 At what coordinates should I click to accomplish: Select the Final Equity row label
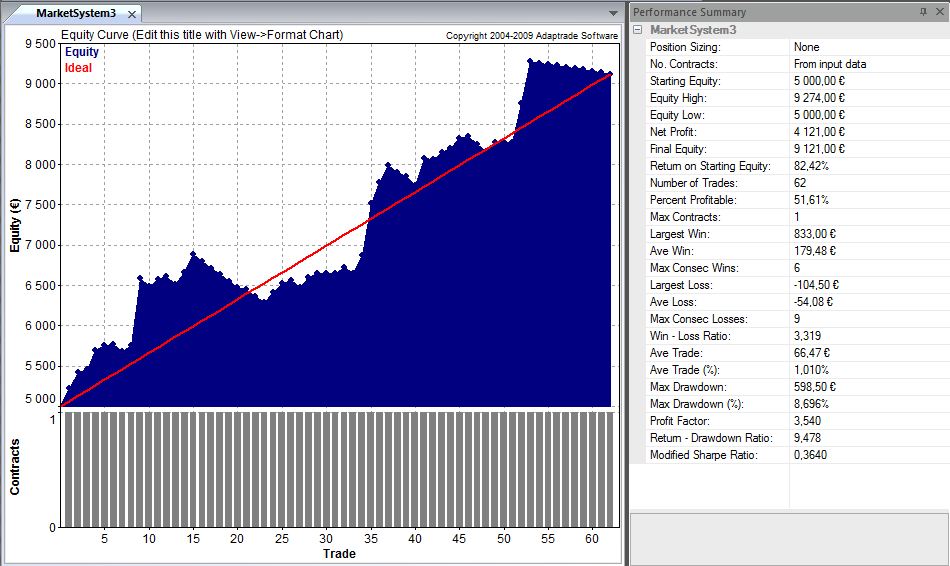pos(678,148)
